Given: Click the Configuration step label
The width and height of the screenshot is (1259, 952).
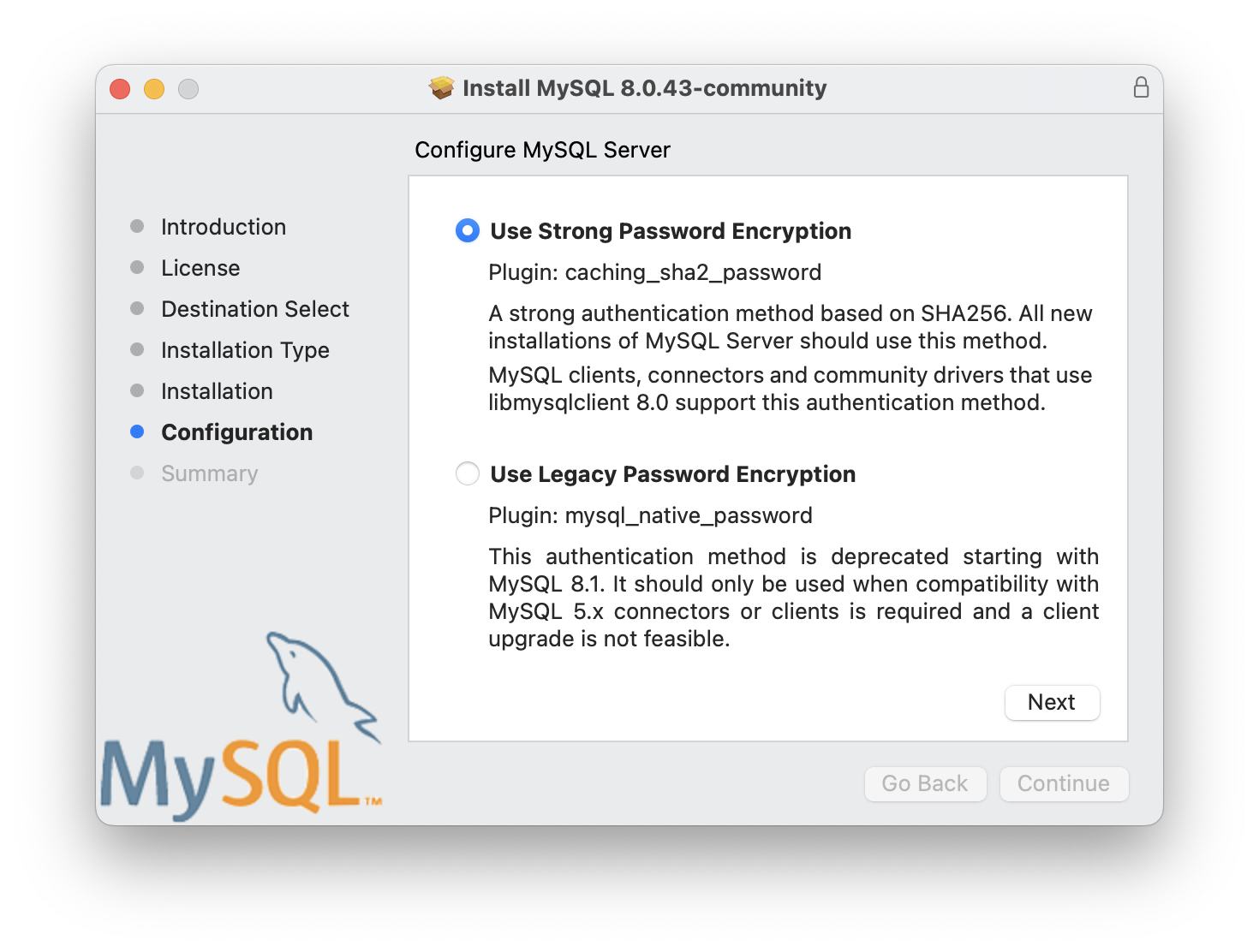Looking at the screenshot, I should point(237,432).
